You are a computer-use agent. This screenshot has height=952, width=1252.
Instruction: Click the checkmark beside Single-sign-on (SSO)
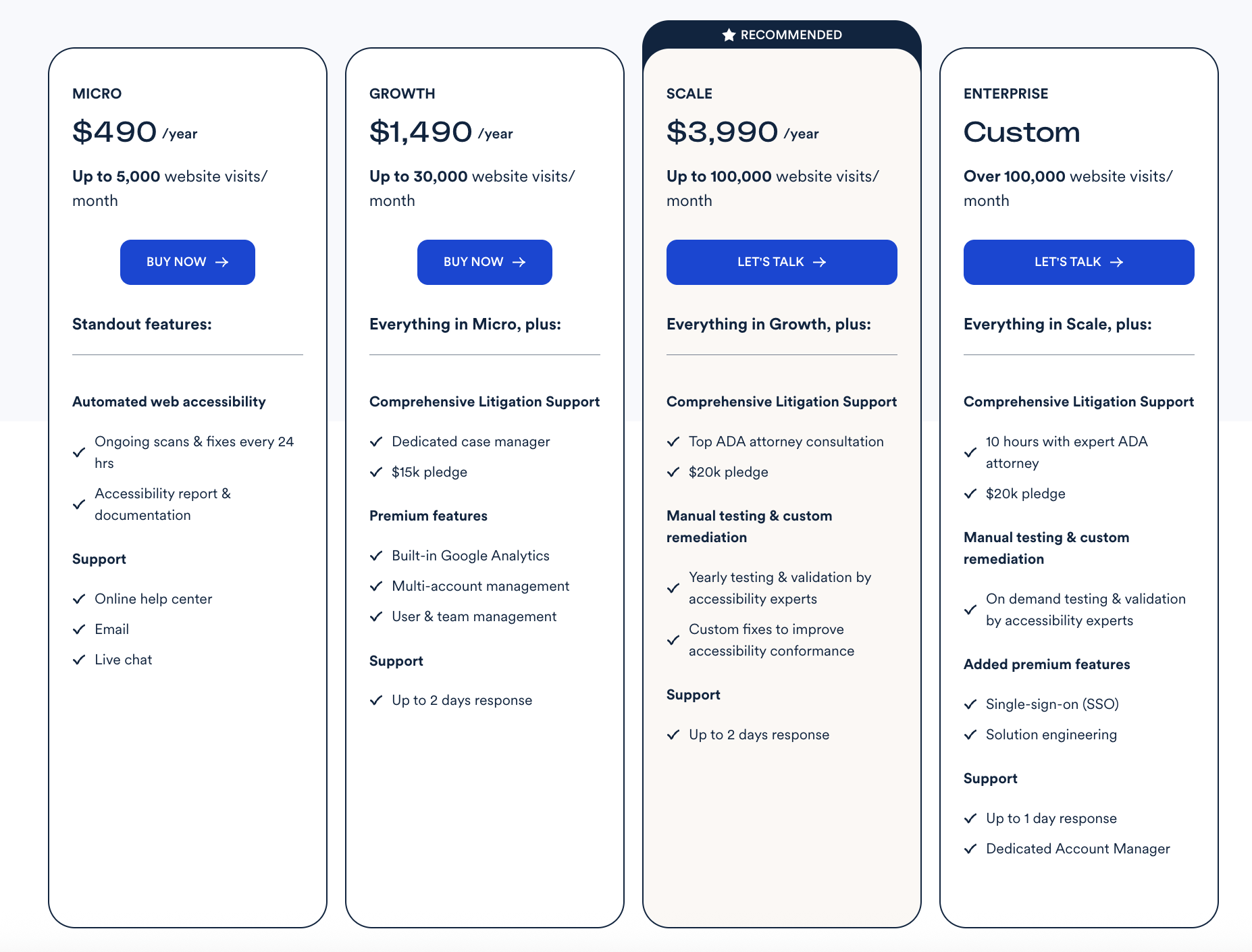[x=970, y=704]
